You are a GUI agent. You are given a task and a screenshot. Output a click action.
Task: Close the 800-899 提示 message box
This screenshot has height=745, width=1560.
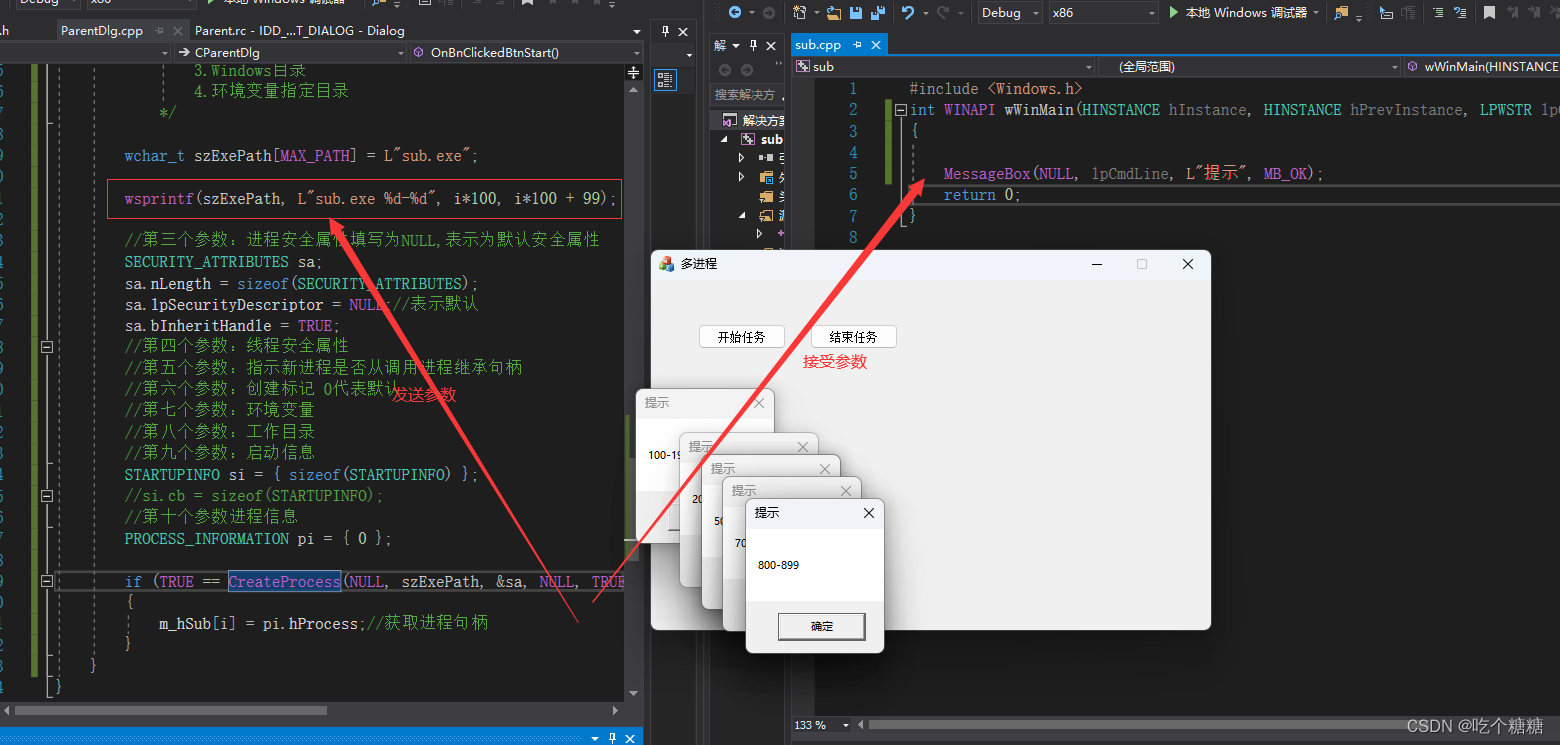tap(868, 513)
